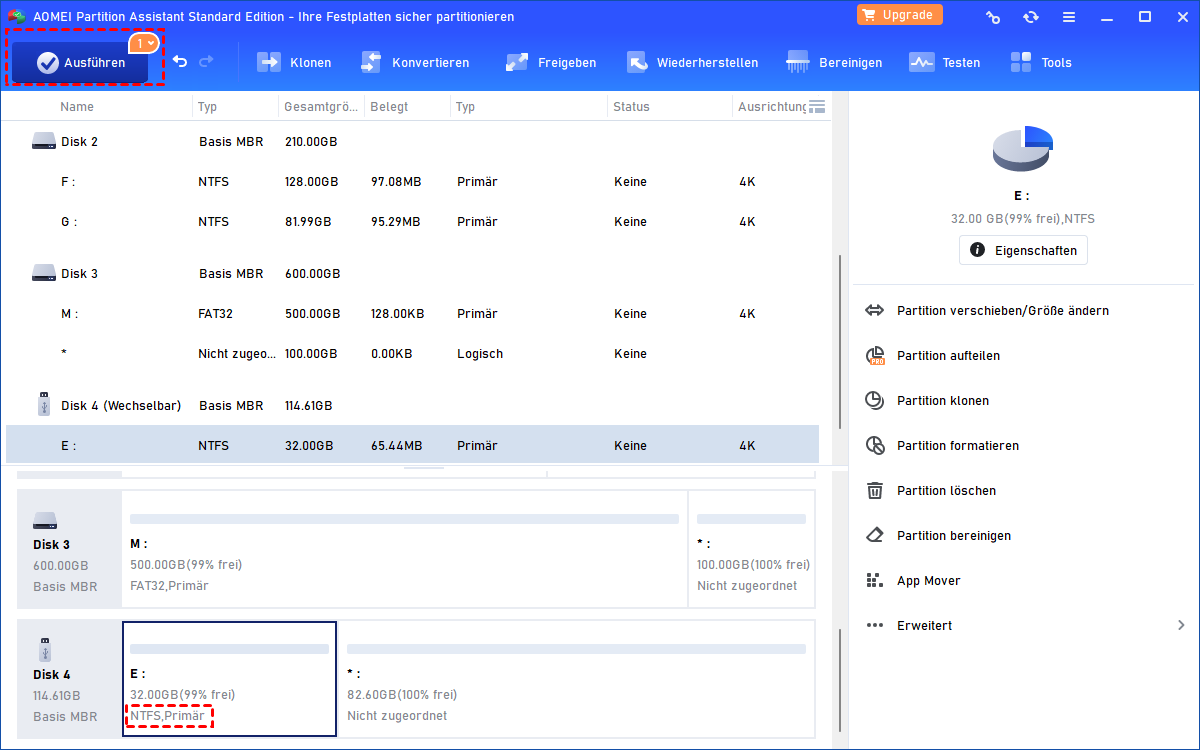Select Disk 3 block in disk map
Viewport: 1200px width, 750px height.
(69, 548)
